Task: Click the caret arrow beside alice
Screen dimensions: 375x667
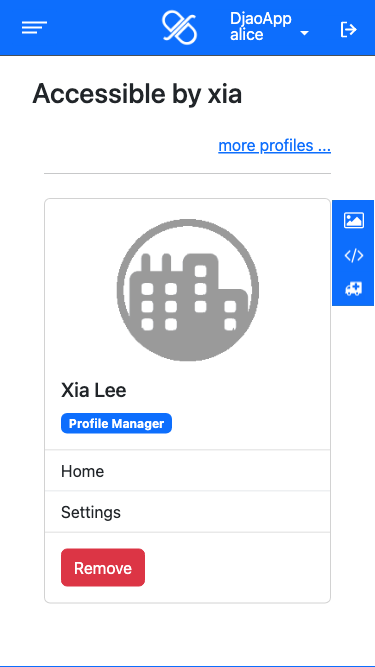Action: tap(304, 33)
